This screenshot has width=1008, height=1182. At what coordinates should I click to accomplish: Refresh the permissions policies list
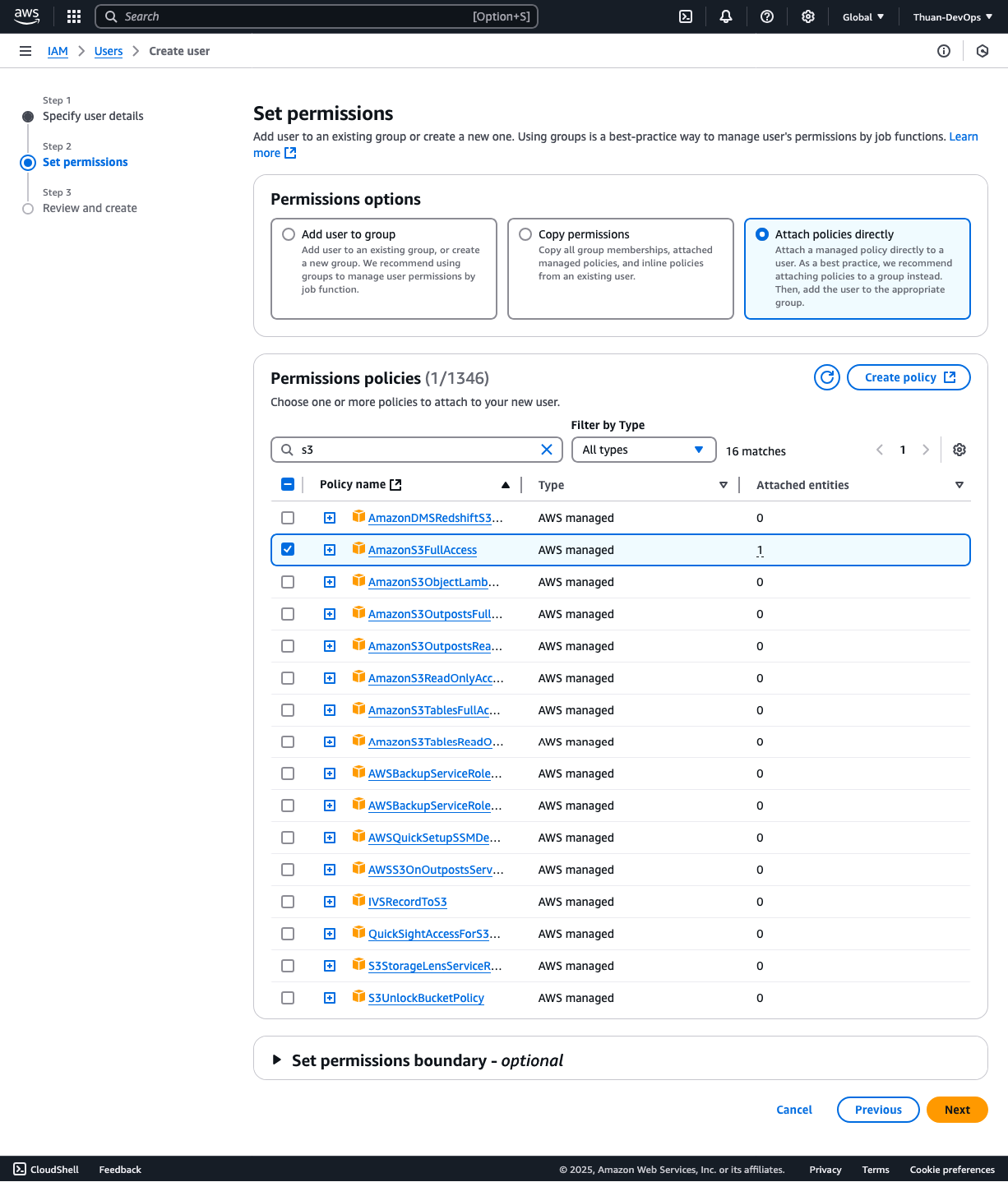coord(827,377)
